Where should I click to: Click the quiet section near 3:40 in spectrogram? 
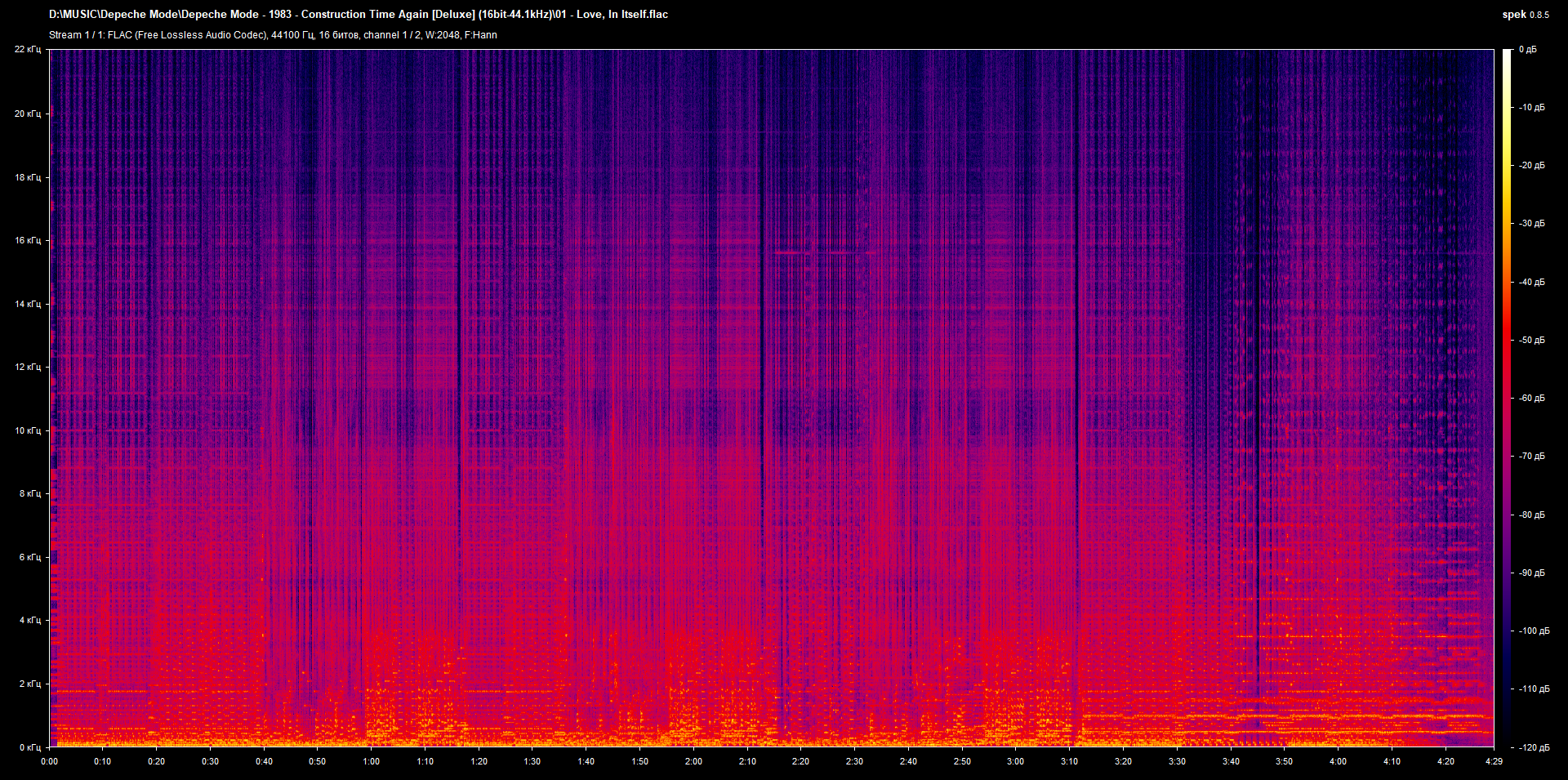coord(1241,368)
